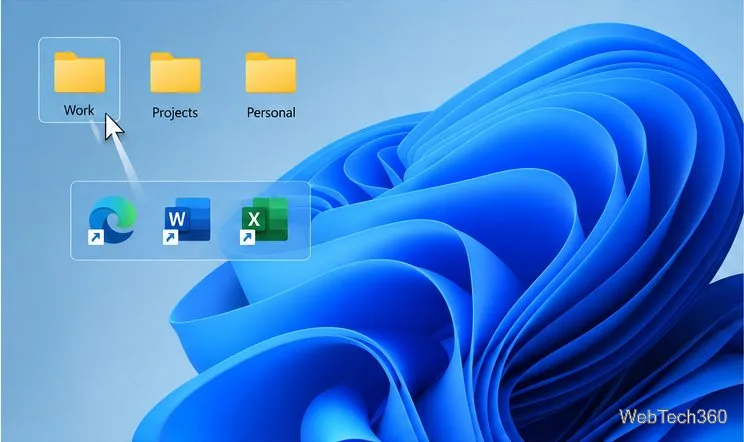744x442 pixels.
Task: Open the Projects folder icon
Action: coord(175,73)
